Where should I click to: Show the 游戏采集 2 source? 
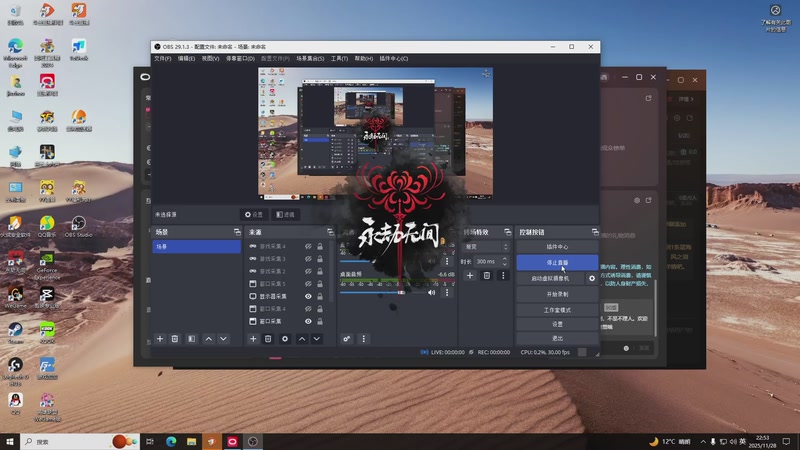click(x=308, y=271)
